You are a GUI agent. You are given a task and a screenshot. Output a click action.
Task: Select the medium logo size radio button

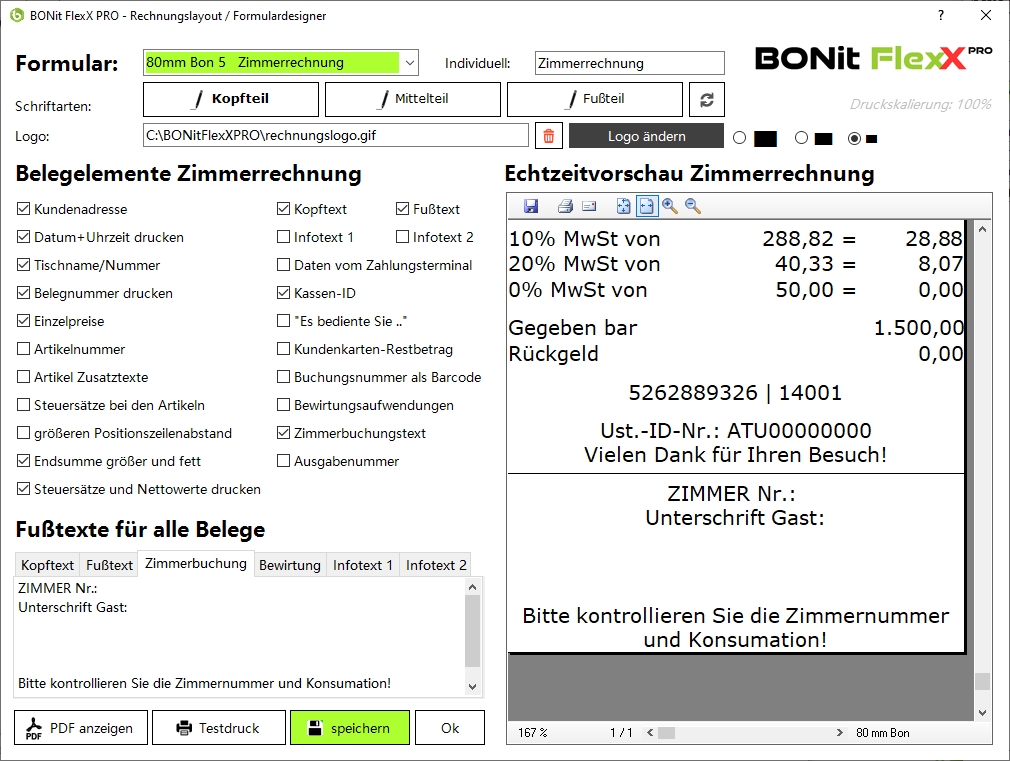point(801,138)
